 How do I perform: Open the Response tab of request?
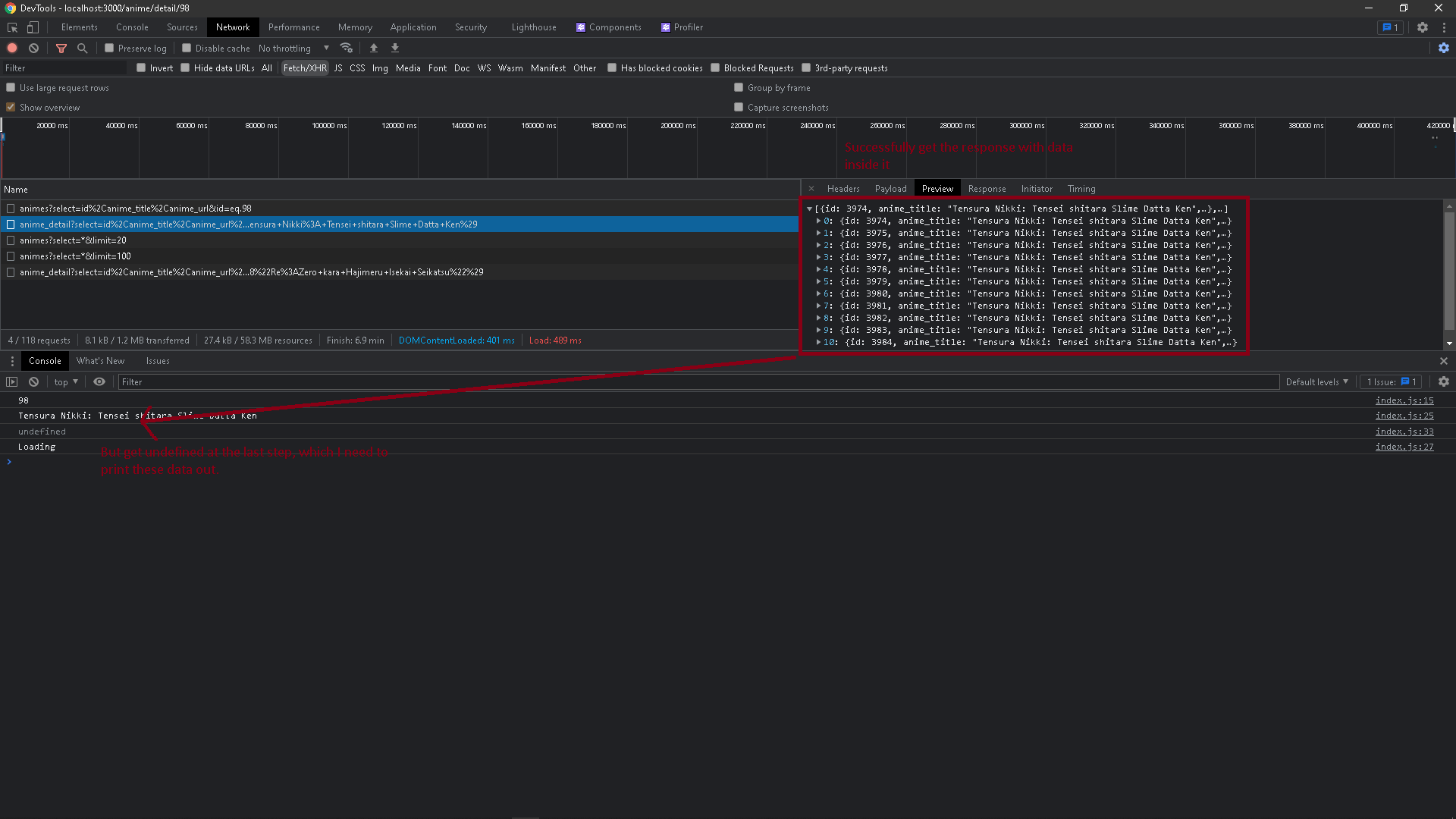click(x=987, y=189)
